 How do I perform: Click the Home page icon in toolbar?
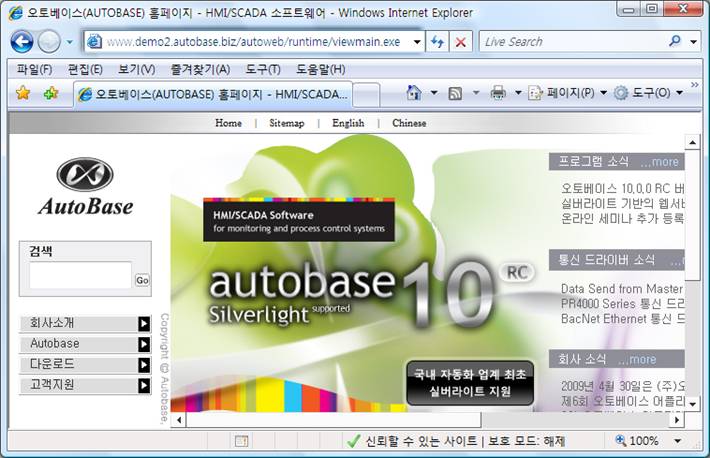(x=414, y=93)
